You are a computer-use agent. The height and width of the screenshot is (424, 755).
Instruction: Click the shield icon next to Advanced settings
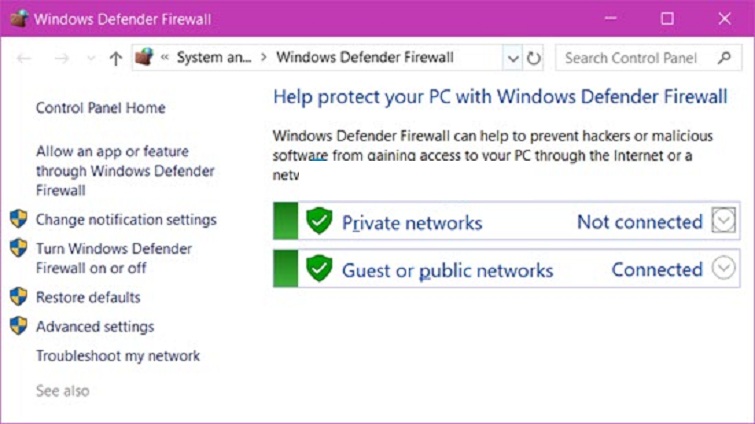click(18, 326)
